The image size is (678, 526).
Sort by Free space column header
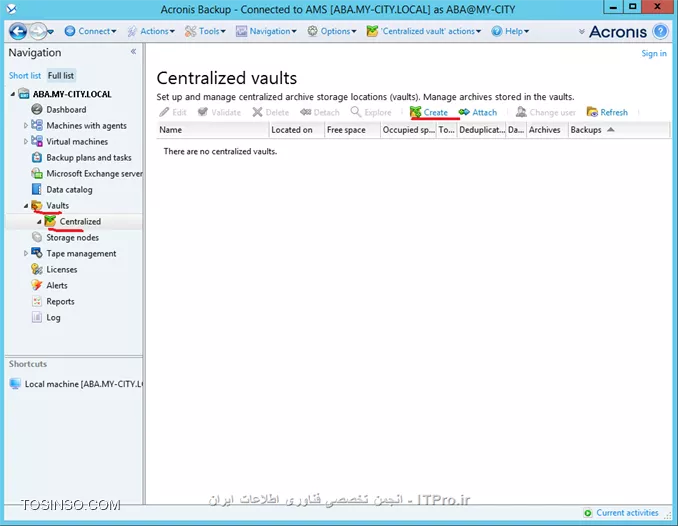coord(352,130)
